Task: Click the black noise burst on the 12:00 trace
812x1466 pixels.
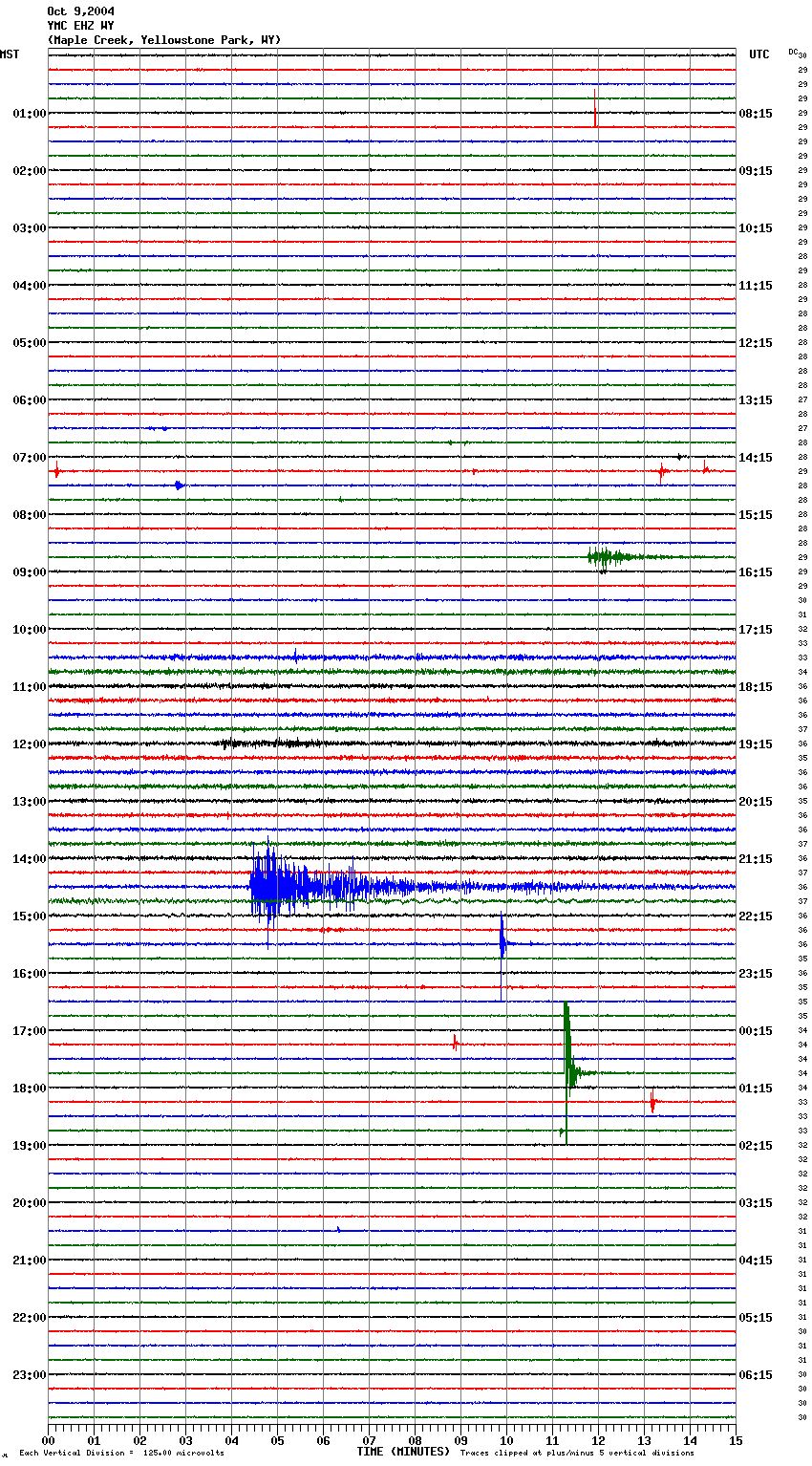Action: [272, 743]
